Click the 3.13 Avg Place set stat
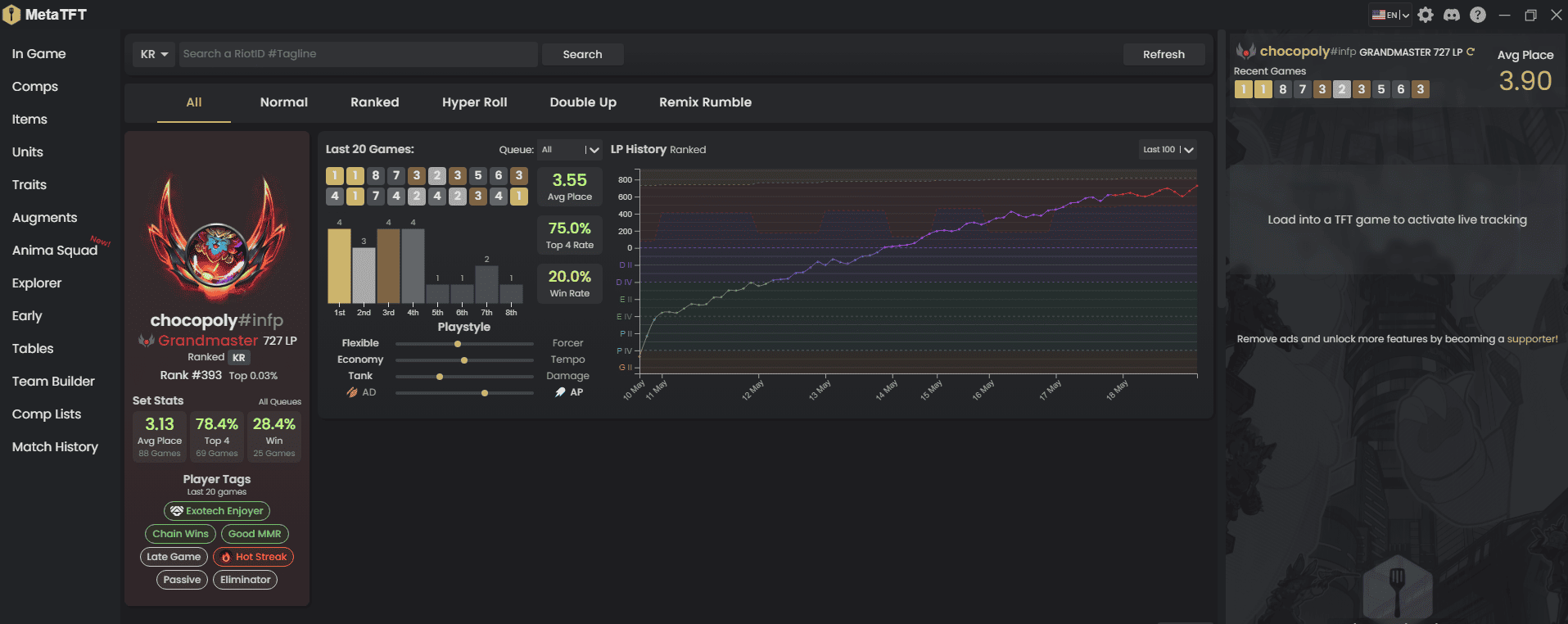Screen dimensions: 1568x624 click(x=160, y=436)
